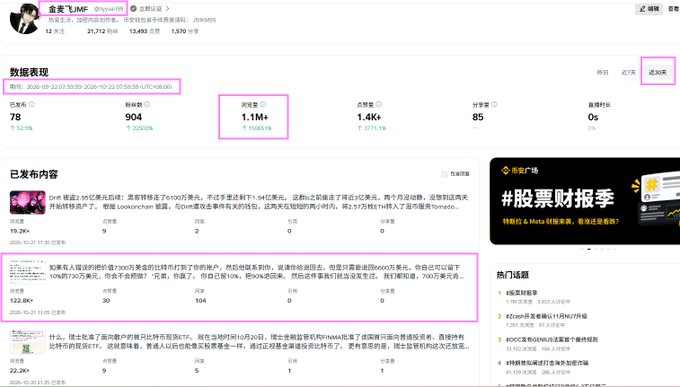Image resolution: width=680 pixels, height=387 pixels.
Task: Click the 0s live duration value
Action: [x=593, y=117]
